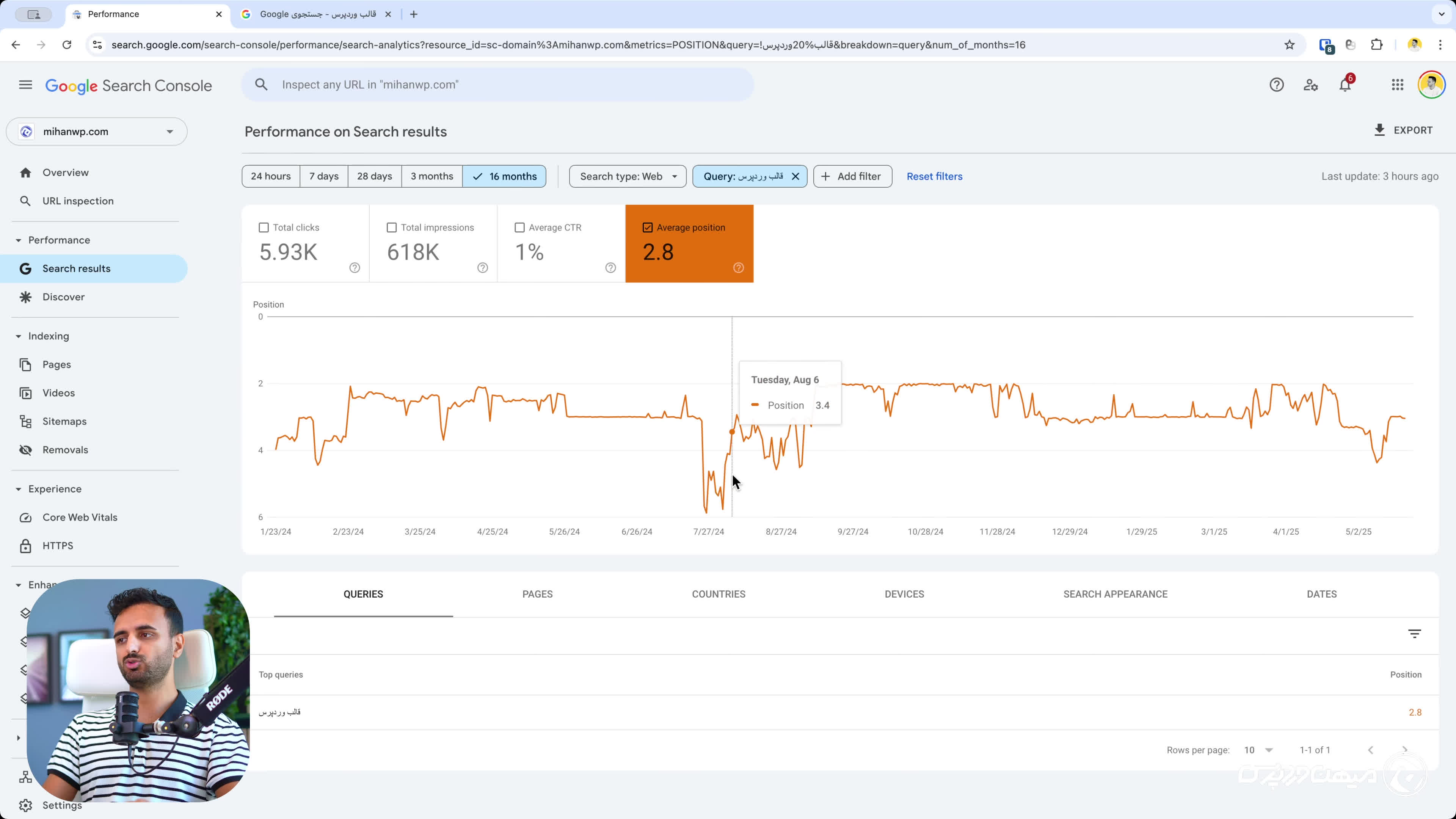Open the Chrome tab search dropdown arrow
Image resolution: width=1456 pixels, height=819 pixels.
[x=1441, y=14]
